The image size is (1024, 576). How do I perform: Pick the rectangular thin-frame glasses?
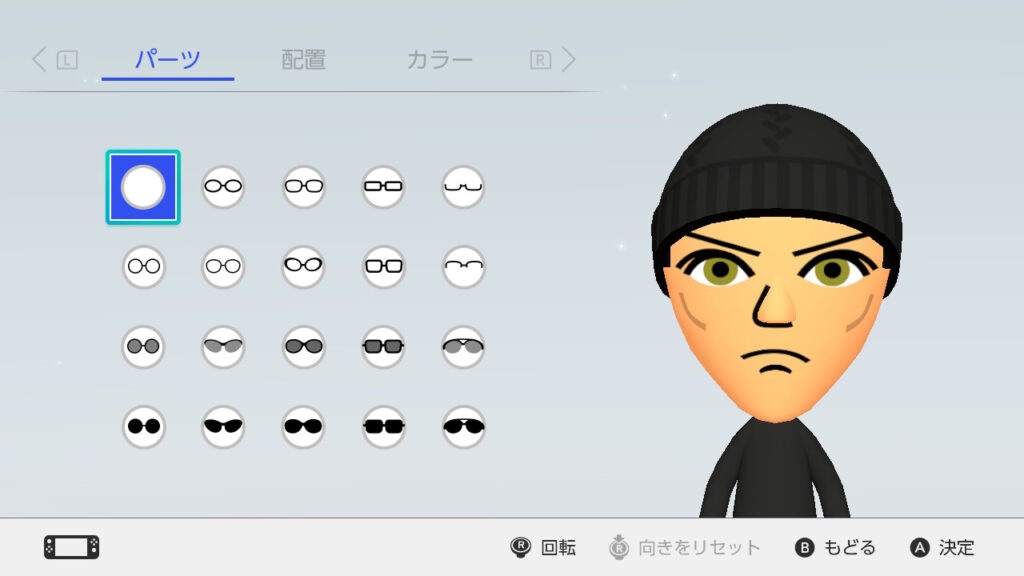[383, 187]
